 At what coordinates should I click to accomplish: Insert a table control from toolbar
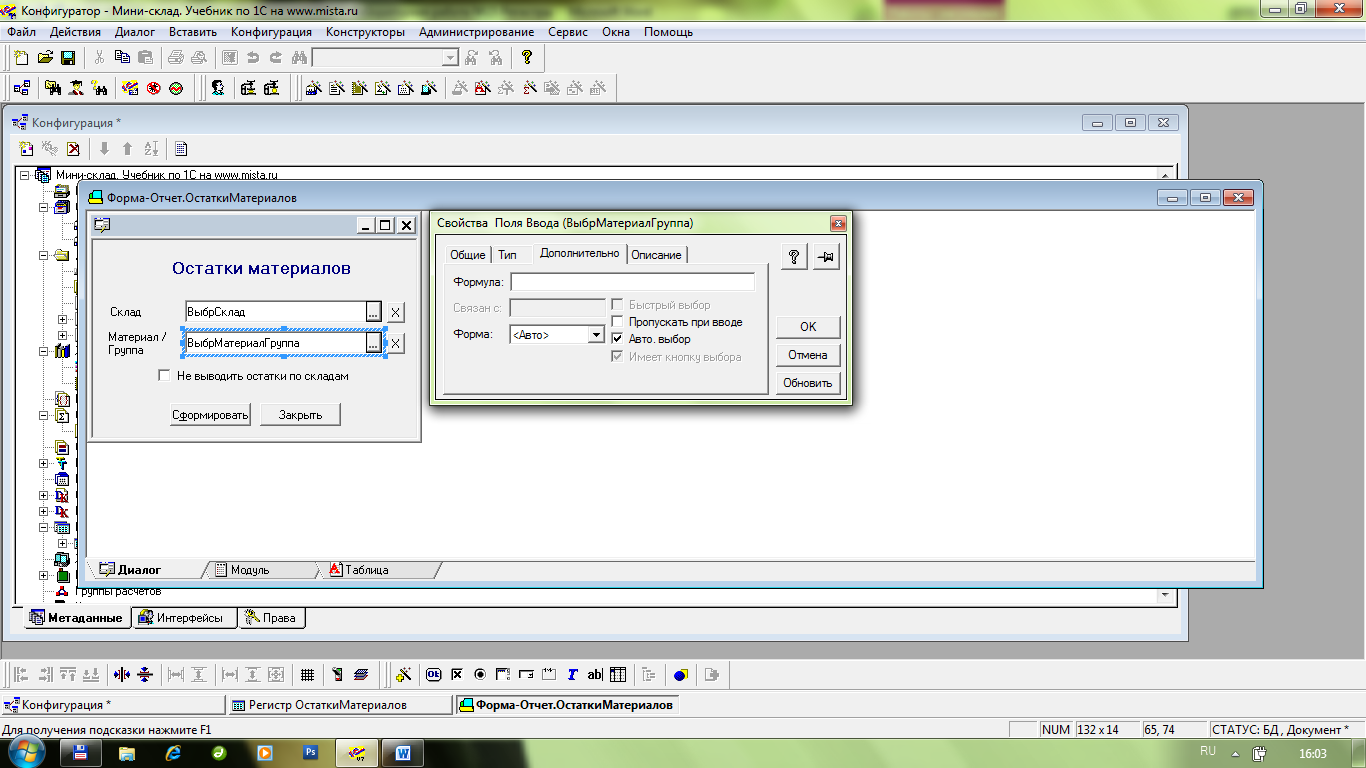(618, 675)
